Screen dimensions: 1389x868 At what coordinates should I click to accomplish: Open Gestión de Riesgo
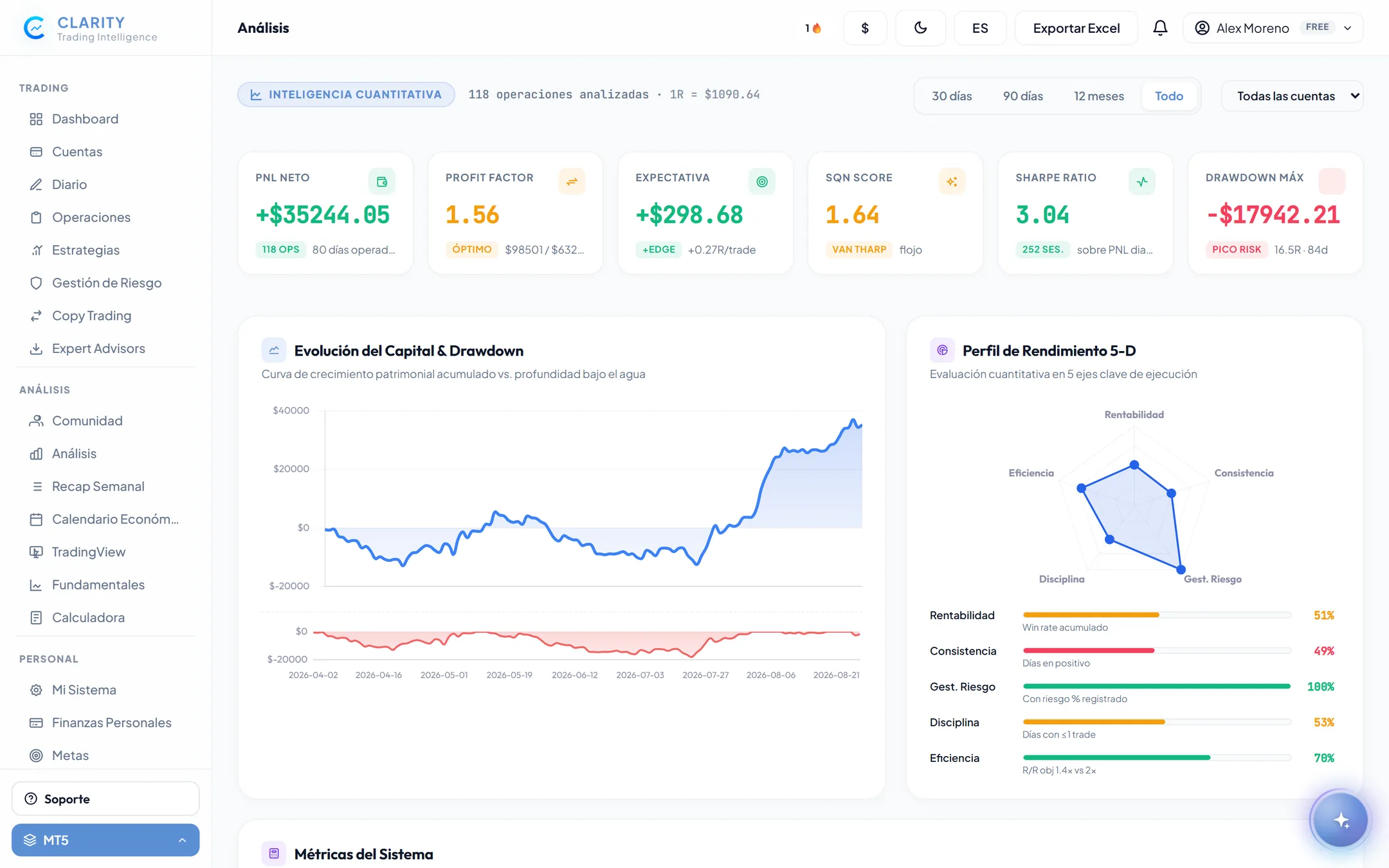point(105,283)
